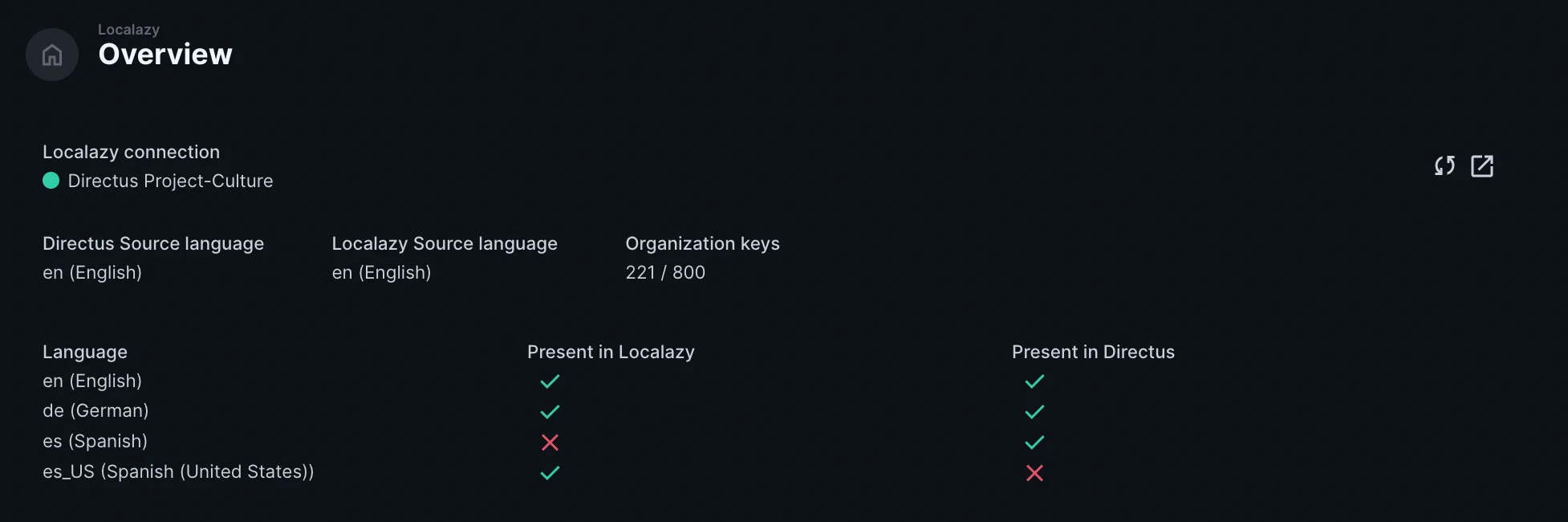
Task: Click the red cross for Spanish in Localazy
Action: point(550,442)
